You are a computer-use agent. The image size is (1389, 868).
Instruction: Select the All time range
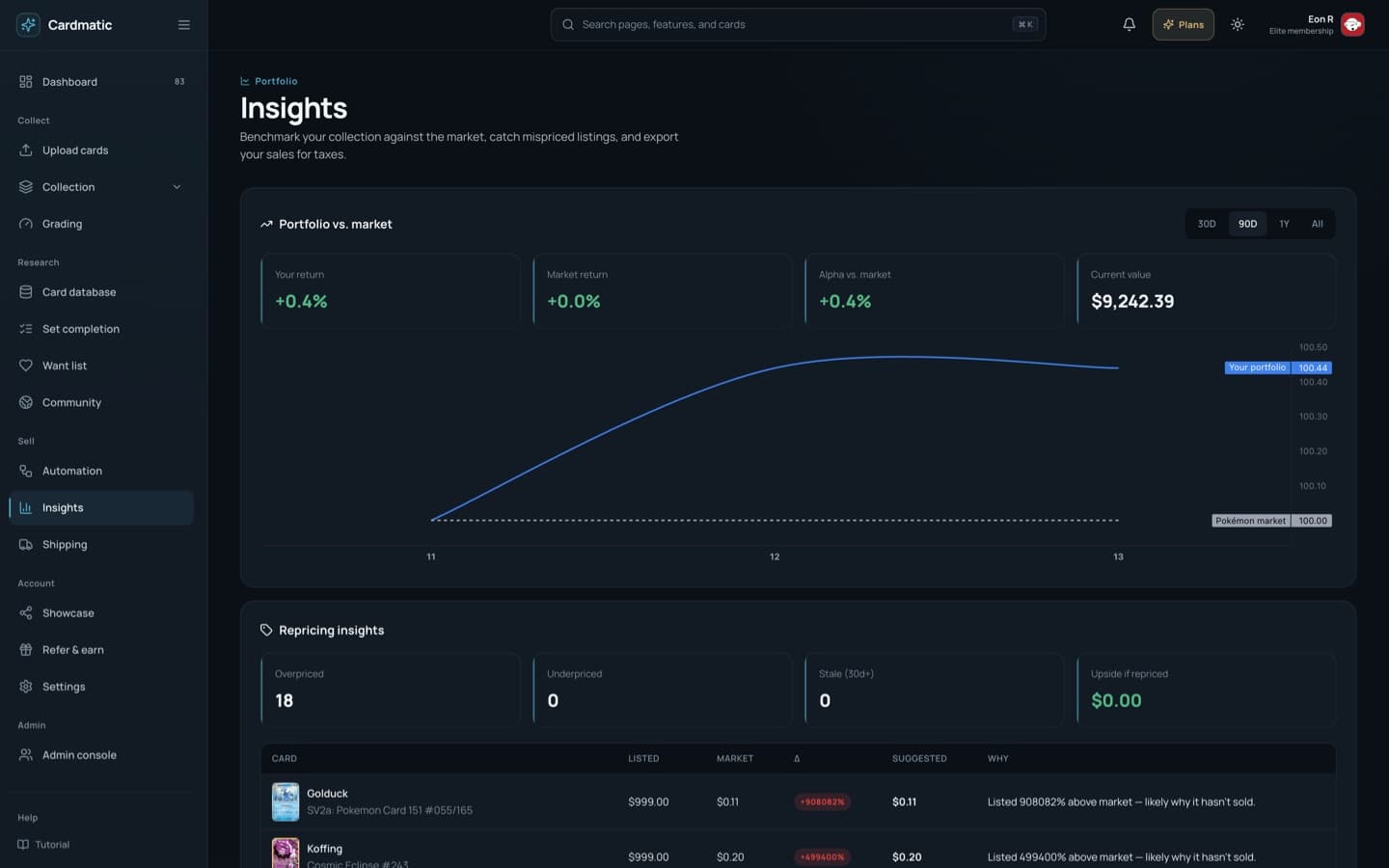pos(1317,224)
